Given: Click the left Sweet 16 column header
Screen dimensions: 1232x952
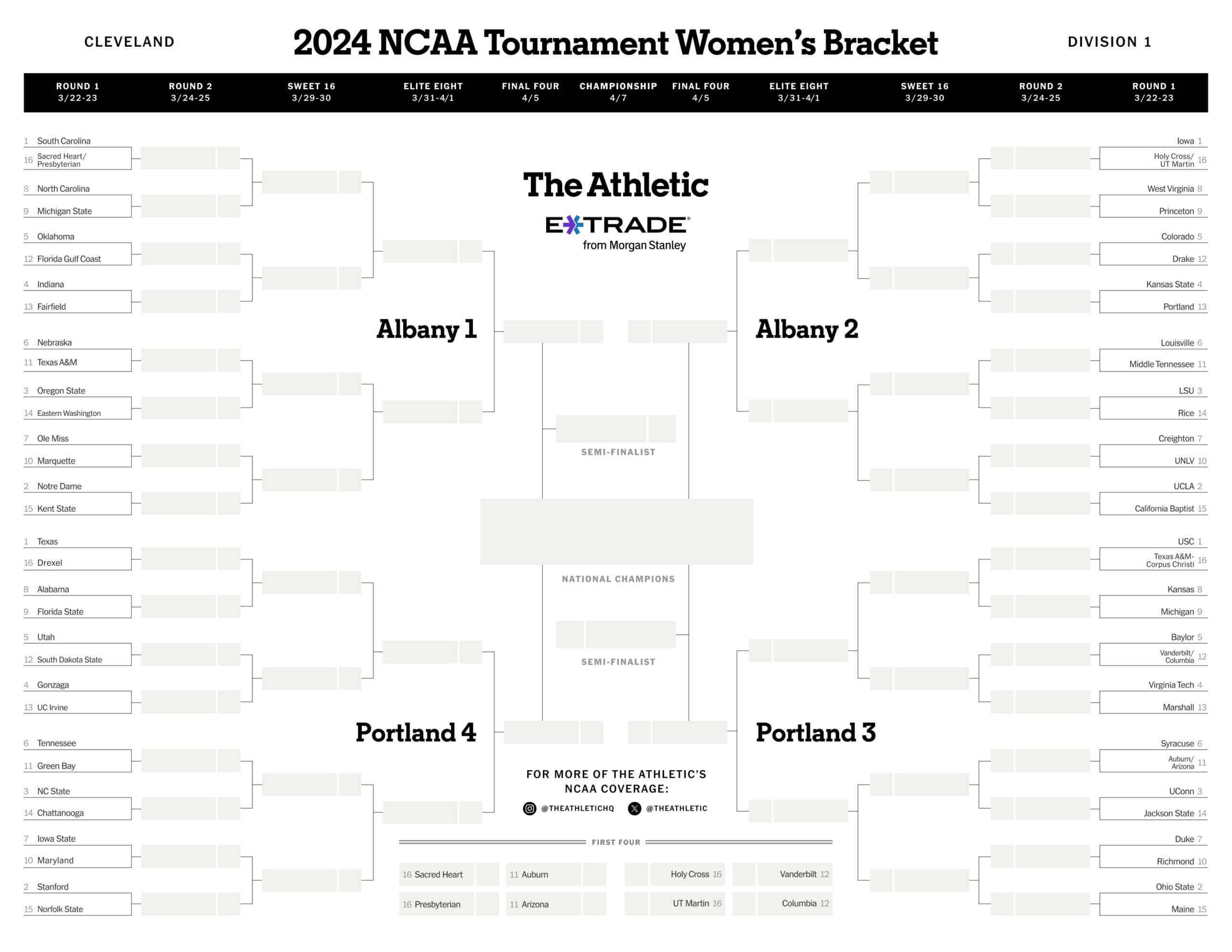Looking at the screenshot, I should 311,92.
